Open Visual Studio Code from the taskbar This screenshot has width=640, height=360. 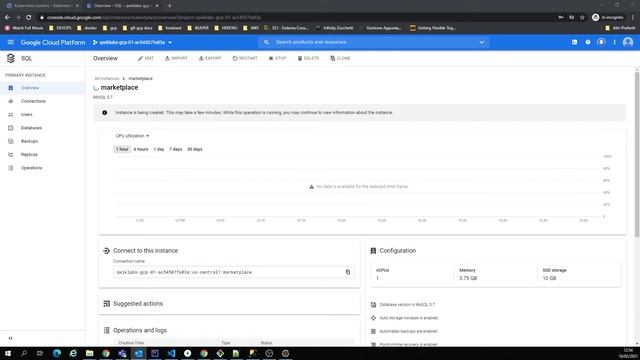click(x=171, y=353)
